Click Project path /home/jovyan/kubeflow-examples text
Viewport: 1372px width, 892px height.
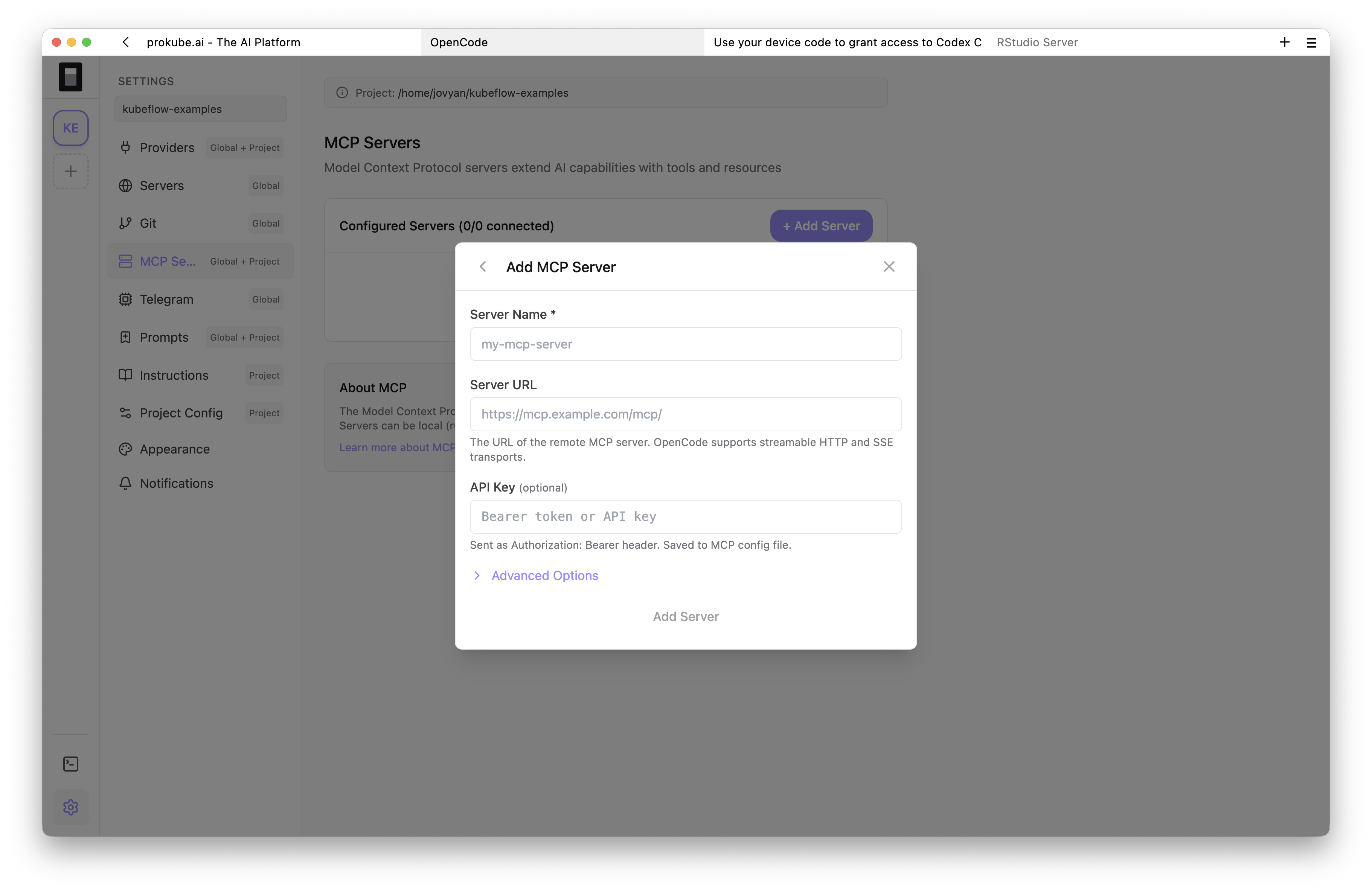click(x=483, y=93)
